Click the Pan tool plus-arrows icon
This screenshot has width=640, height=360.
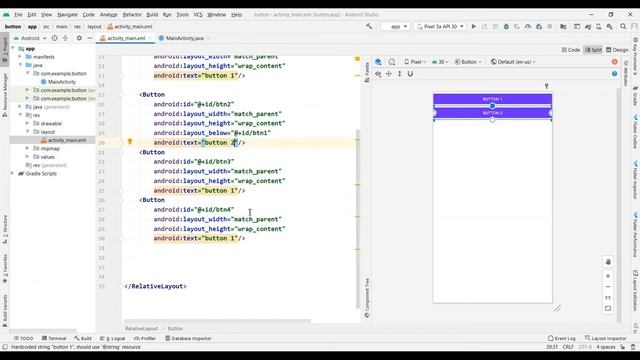point(389,74)
